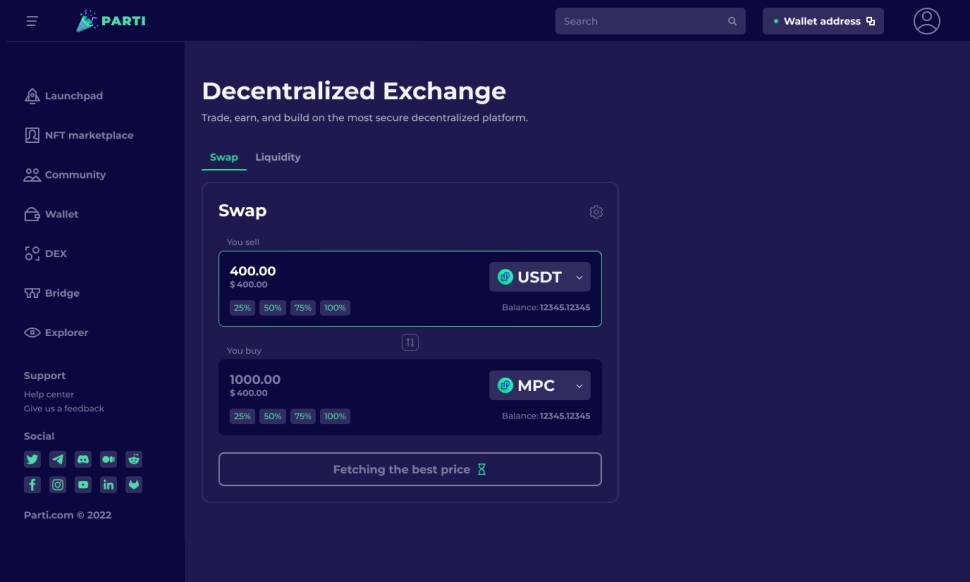The width and height of the screenshot is (970, 582).
Task: Toggle the hamburger menu icon
Action: 32,21
